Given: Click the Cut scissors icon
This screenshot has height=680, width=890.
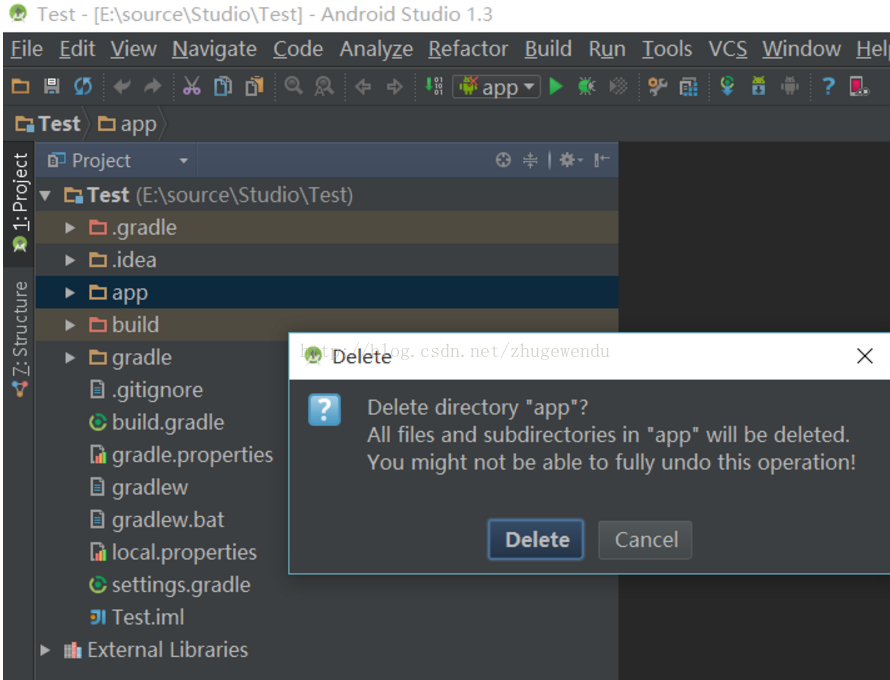Looking at the screenshot, I should pos(191,86).
